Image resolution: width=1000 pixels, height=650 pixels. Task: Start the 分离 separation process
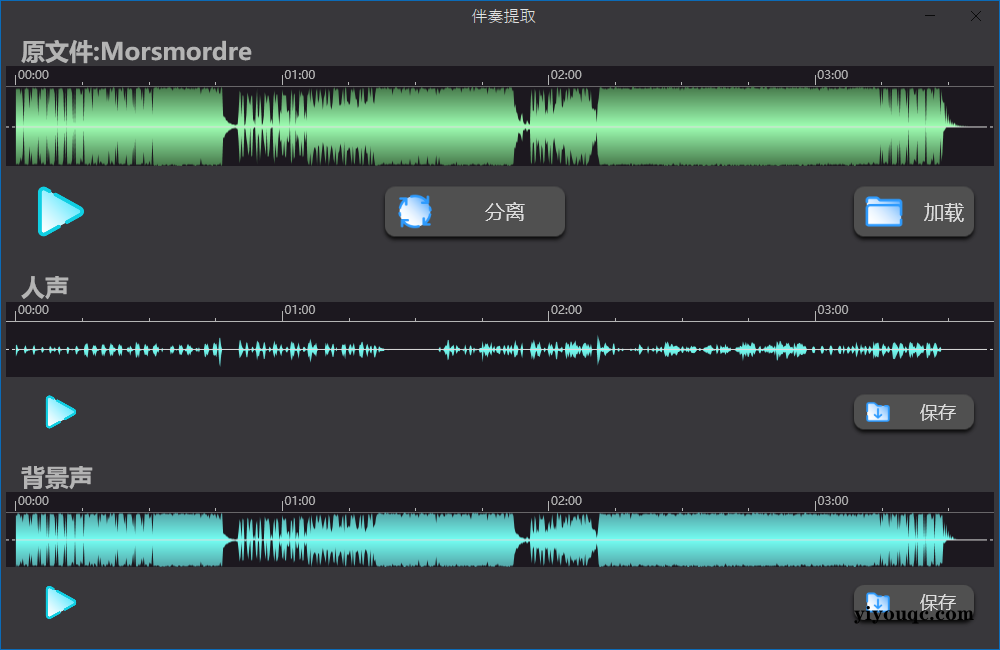click(475, 211)
